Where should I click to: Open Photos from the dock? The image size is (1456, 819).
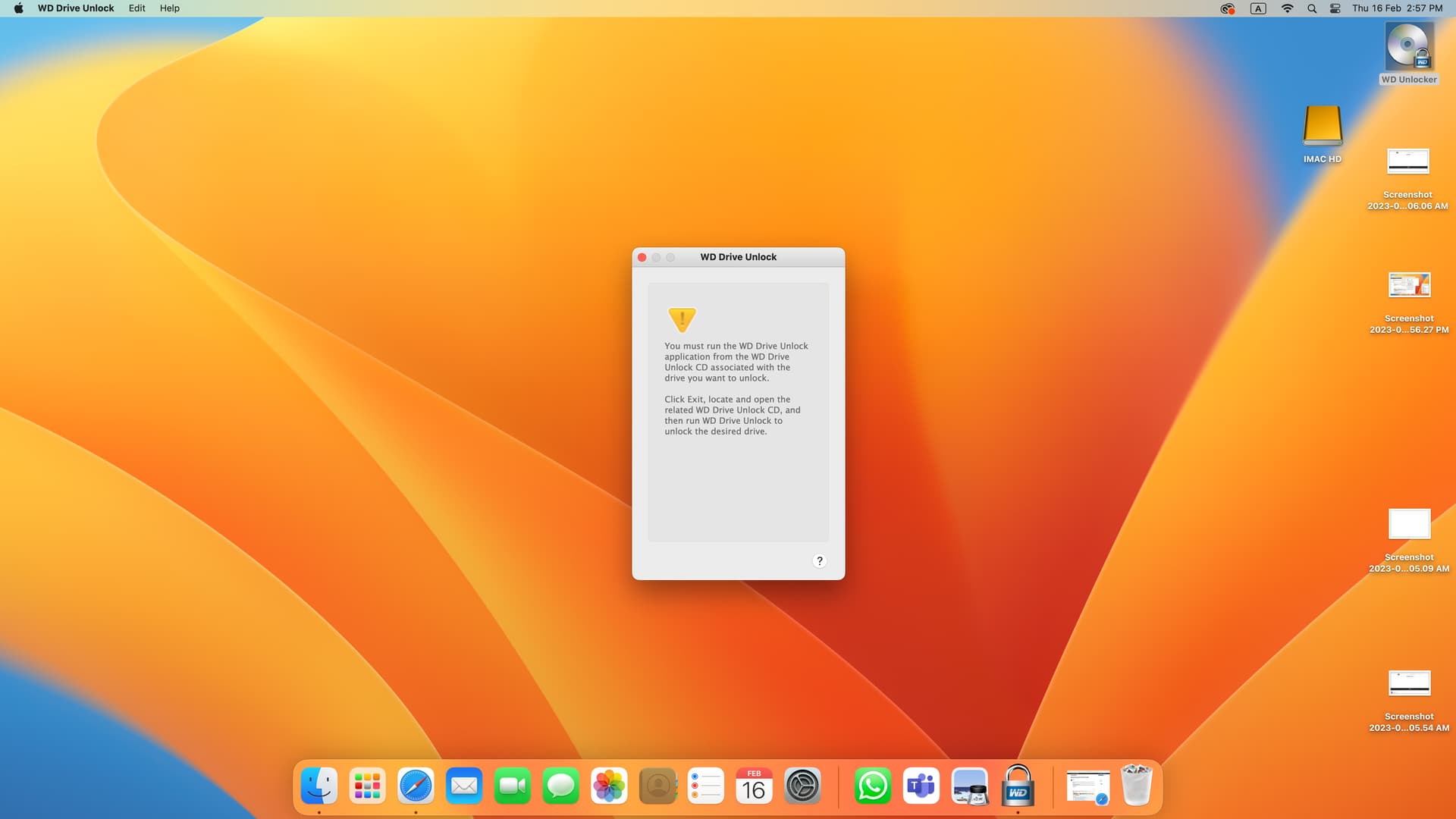pyautogui.click(x=609, y=786)
